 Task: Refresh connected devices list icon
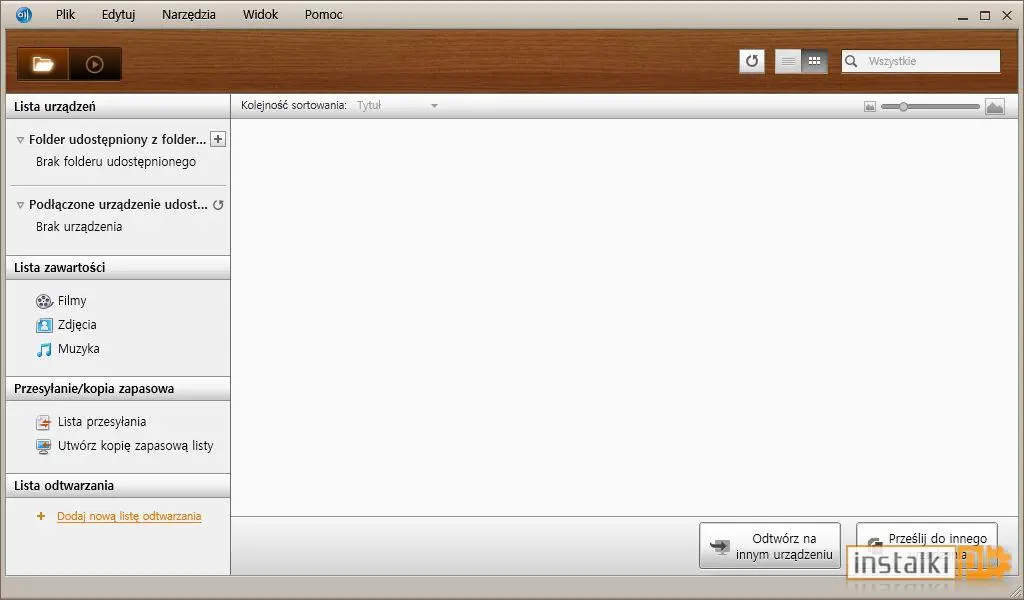pyautogui.click(x=218, y=204)
